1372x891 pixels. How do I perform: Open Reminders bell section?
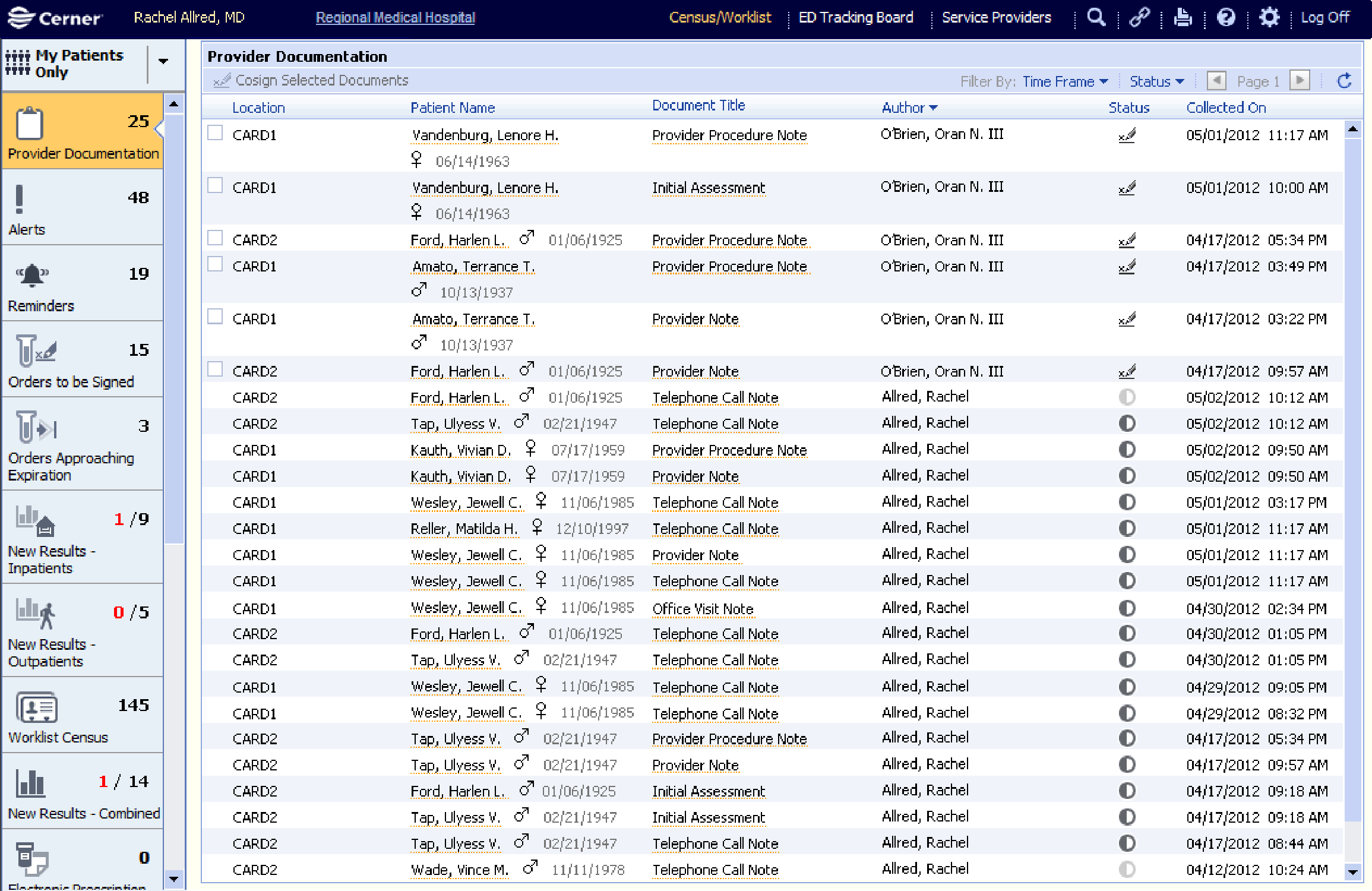[x=83, y=284]
